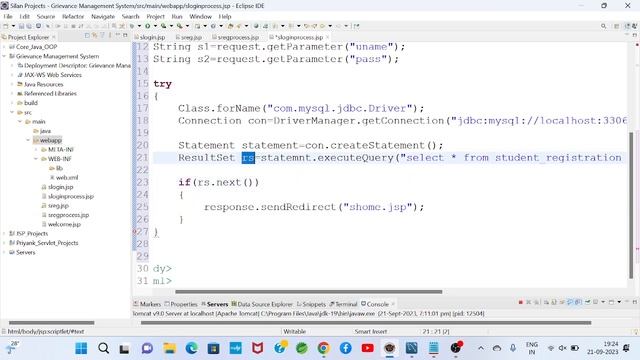Close the sloginprocess.jsp editor tab
640x360 pixels.
click(x=327, y=37)
